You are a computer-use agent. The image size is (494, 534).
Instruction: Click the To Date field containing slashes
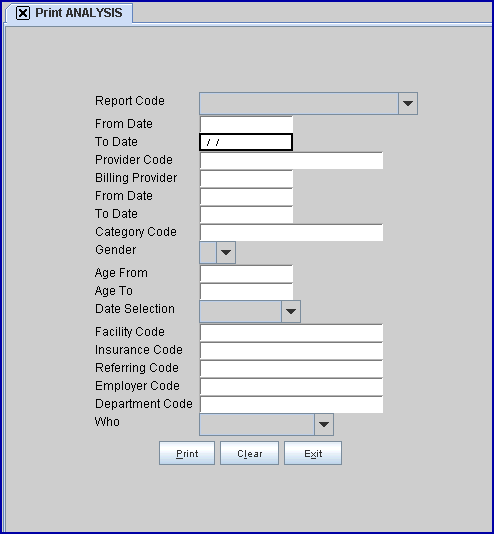pos(246,142)
